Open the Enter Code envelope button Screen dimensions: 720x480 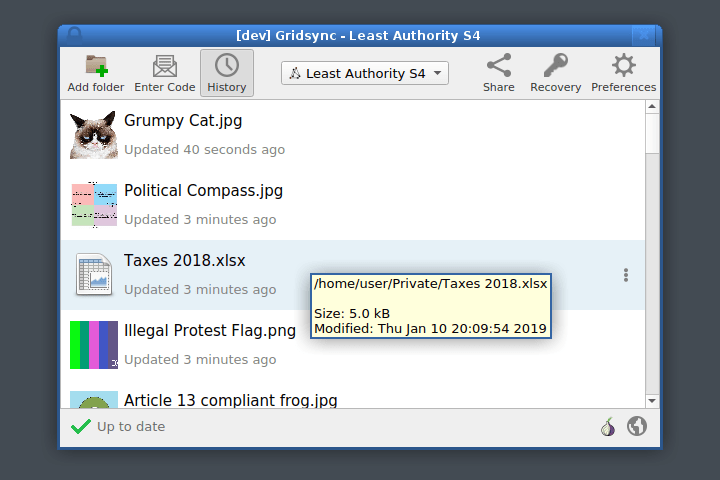click(x=165, y=73)
